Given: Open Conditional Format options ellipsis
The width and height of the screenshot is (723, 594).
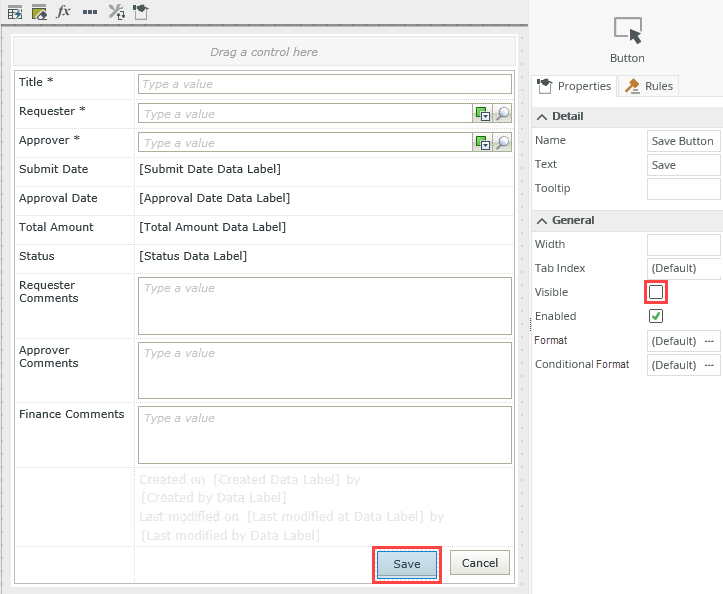Looking at the screenshot, I should tap(709, 365).
